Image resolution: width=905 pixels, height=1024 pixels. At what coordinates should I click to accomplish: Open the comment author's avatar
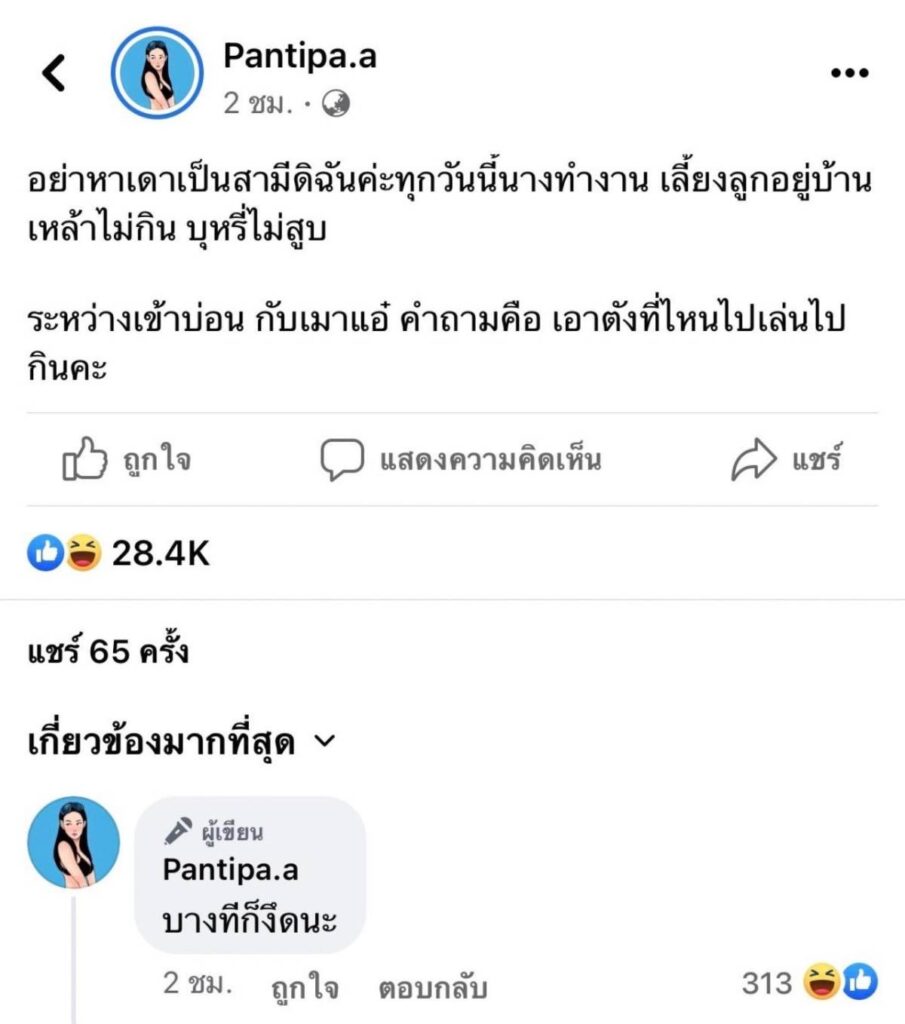(73, 843)
